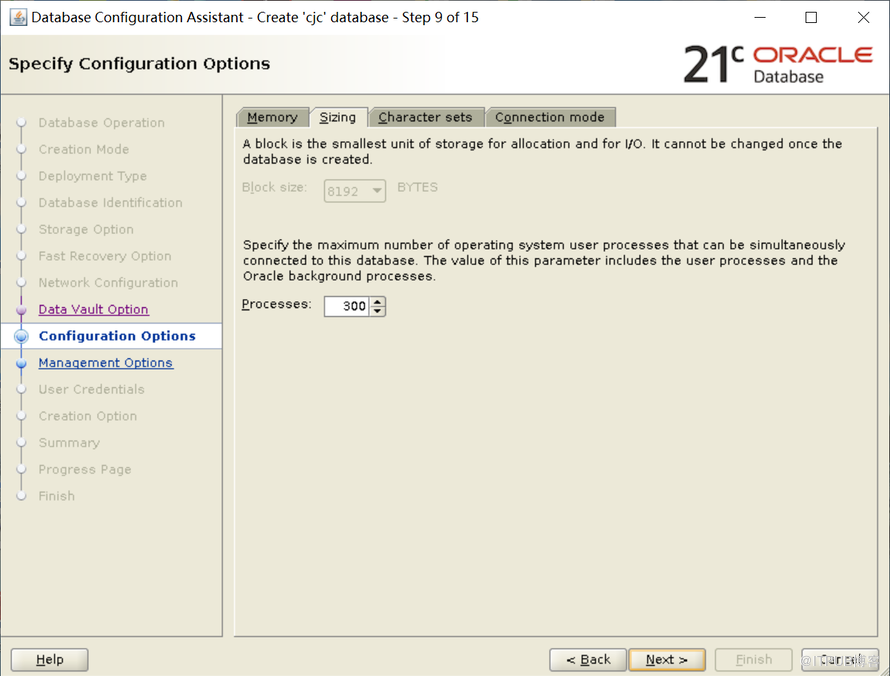This screenshot has width=890, height=676.
Task: Click the User Credentials step label
Action: [91, 389]
